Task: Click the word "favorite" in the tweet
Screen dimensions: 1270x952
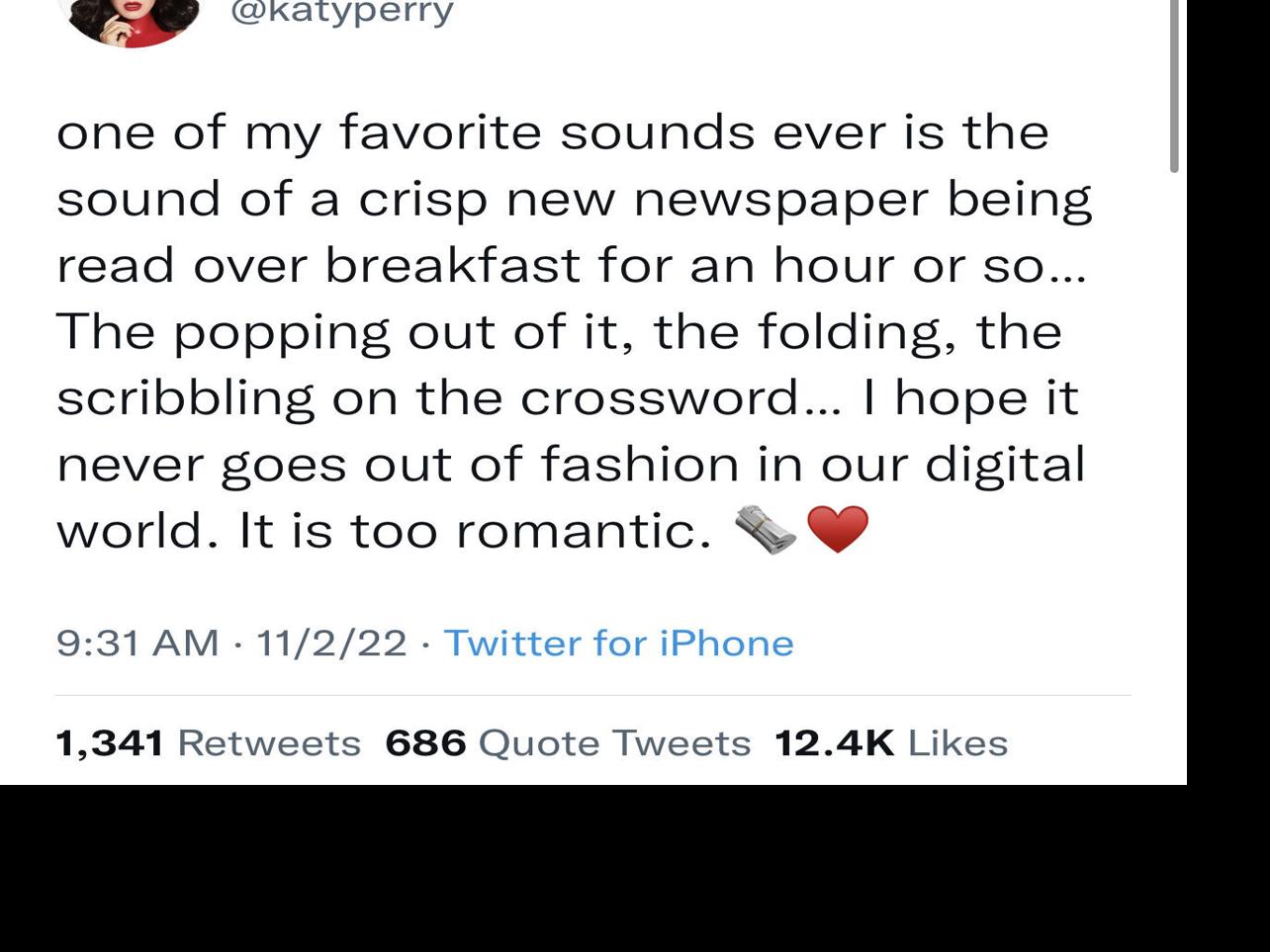Action: [440, 132]
